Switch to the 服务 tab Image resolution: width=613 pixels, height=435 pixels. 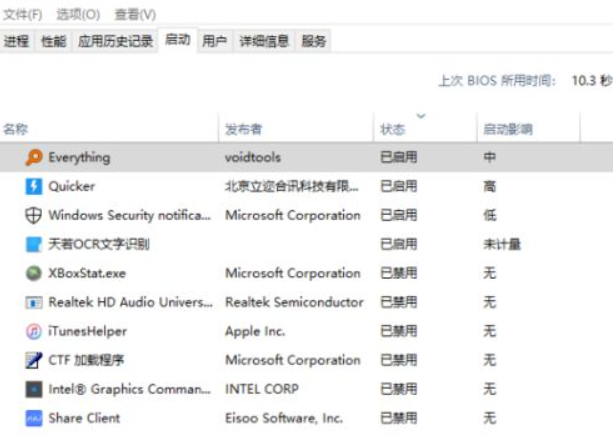(x=314, y=41)
